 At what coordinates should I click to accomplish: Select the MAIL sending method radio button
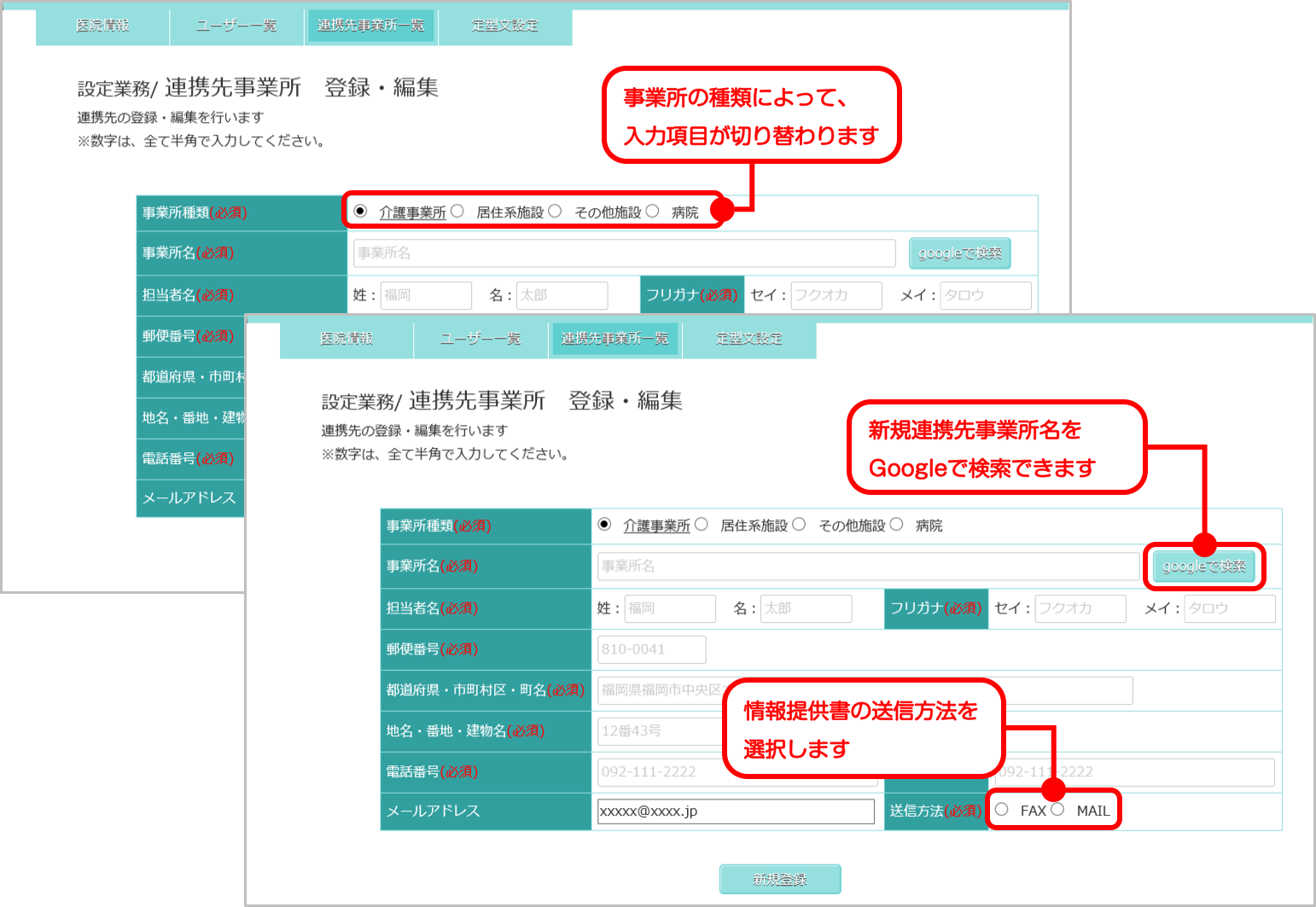pos(1057,810)
